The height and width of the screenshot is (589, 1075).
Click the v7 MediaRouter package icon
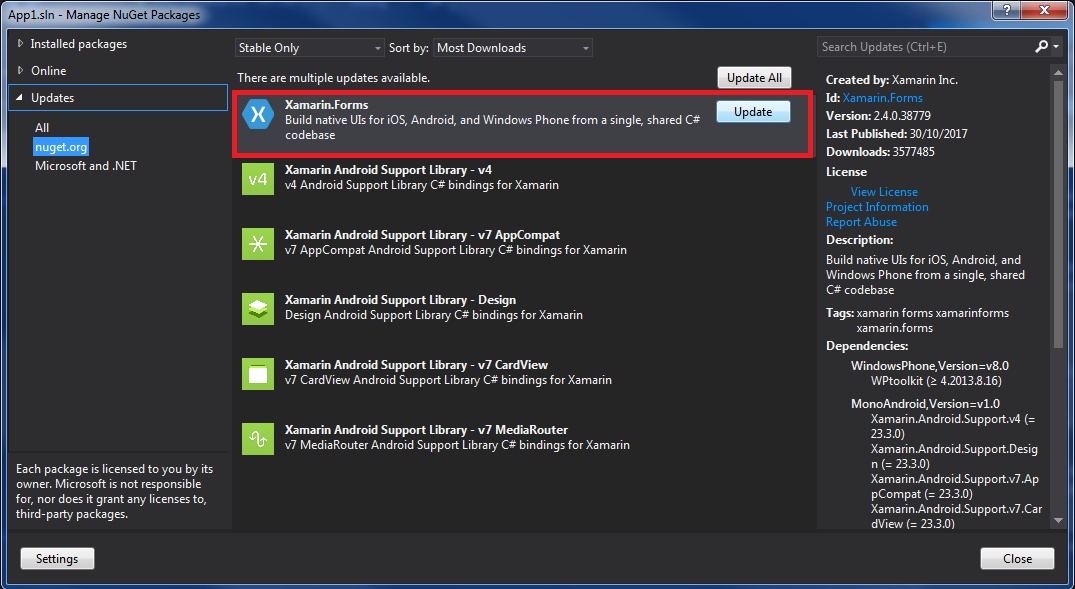pyautogui.click(x=258, y=440)
